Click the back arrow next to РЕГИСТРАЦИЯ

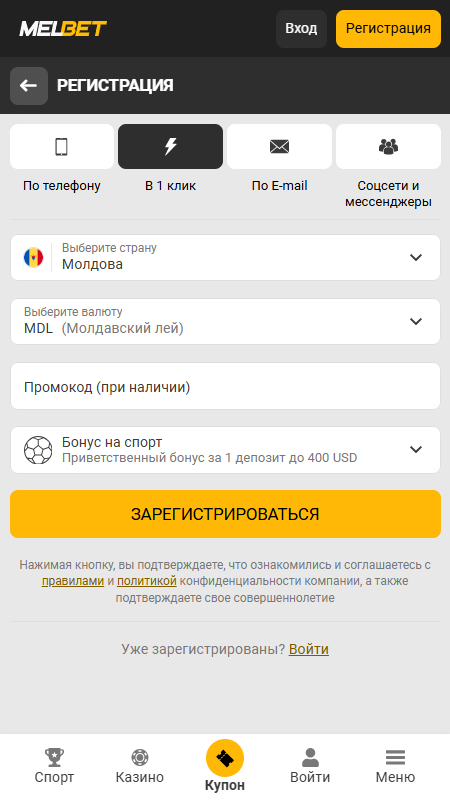pyautogui.click(x=29, y=86)
